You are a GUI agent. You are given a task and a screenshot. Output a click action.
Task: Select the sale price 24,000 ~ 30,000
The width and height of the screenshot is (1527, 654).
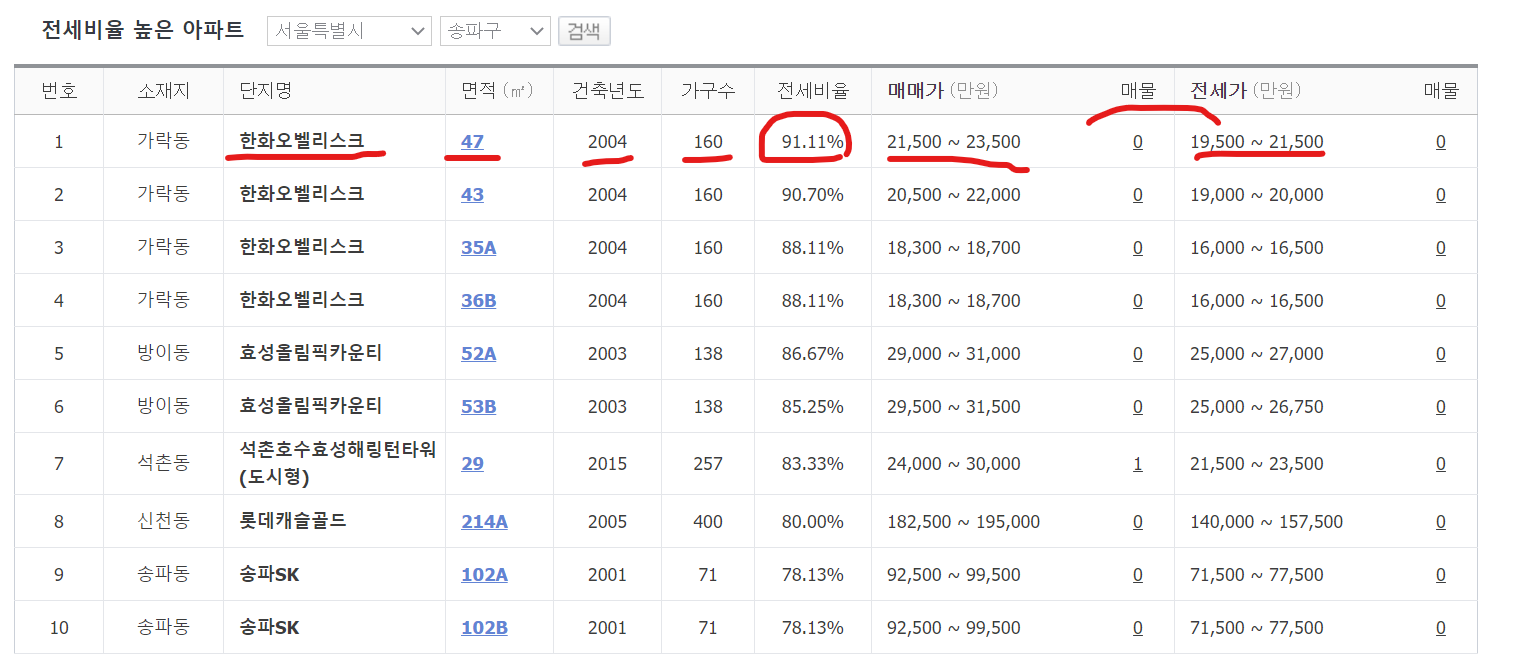[954, 464]
